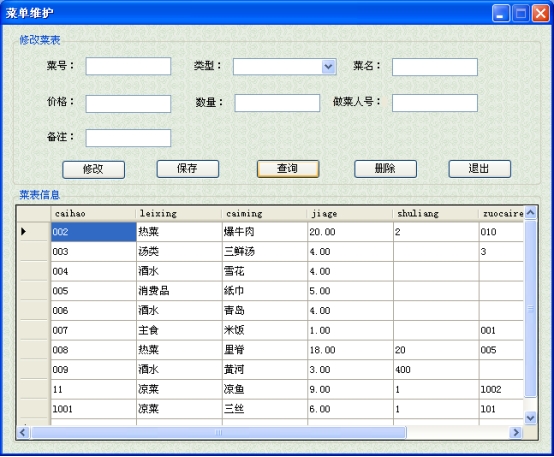This screenshot has height=457, width=554.
Task: Select caihao cell 1001
Action: (94, 409)
